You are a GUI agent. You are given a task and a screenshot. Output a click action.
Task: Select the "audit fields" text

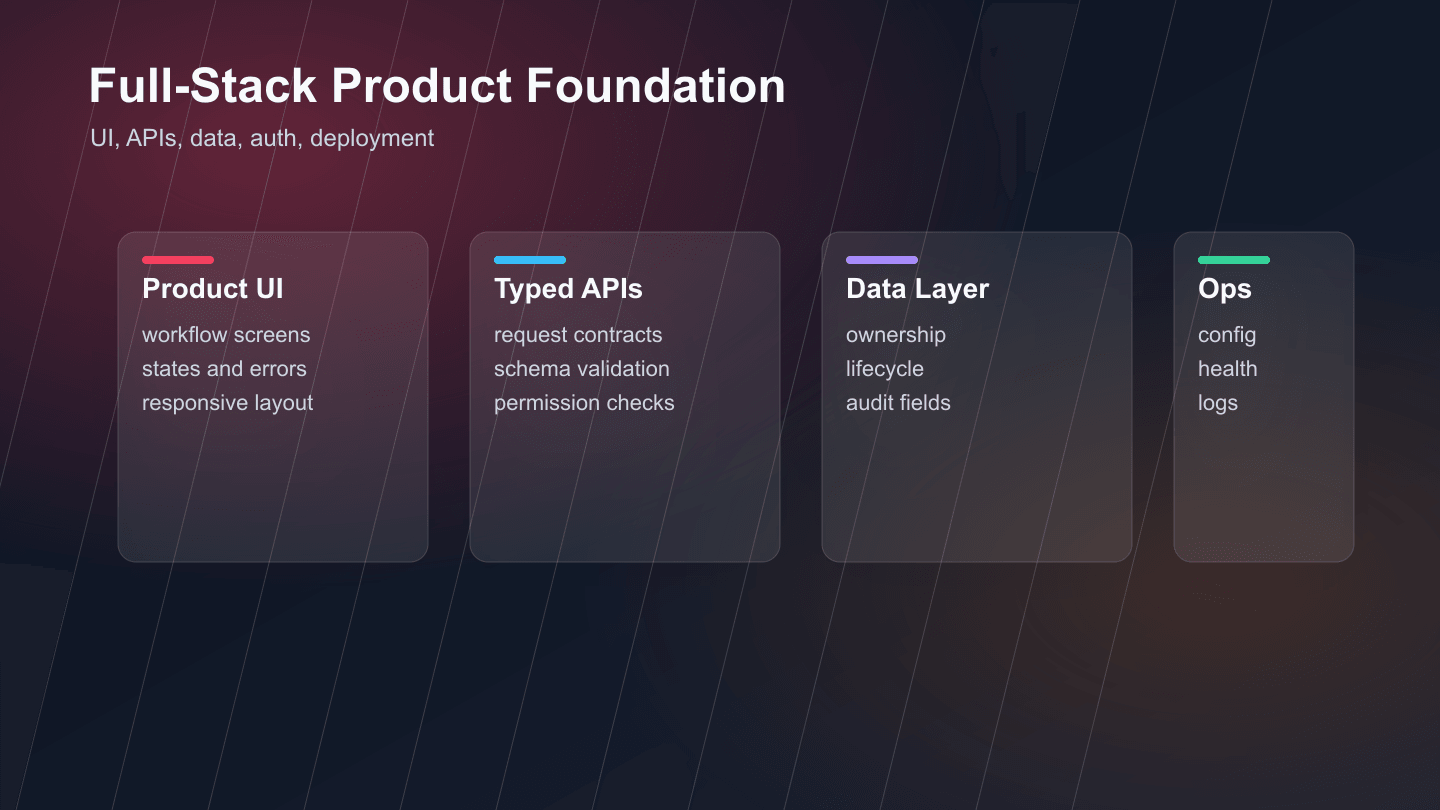click(x=898, y=403)
